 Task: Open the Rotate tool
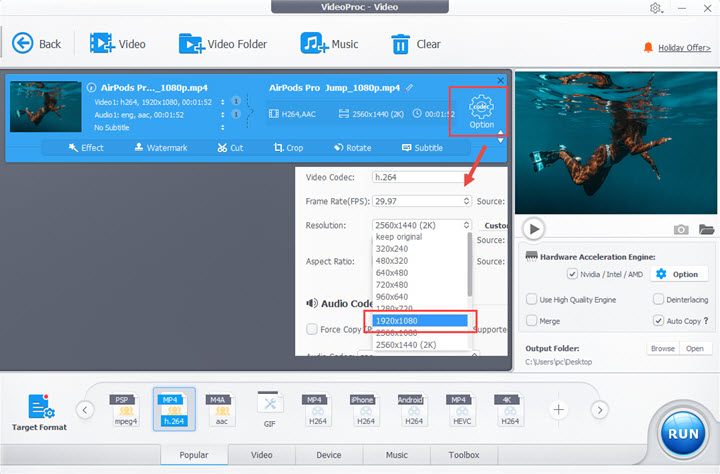[x=353, y=148]
